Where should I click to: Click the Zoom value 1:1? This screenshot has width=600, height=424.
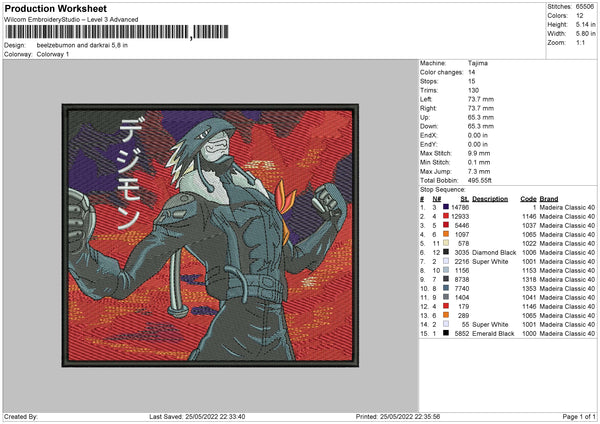click(x=580, y=42)
